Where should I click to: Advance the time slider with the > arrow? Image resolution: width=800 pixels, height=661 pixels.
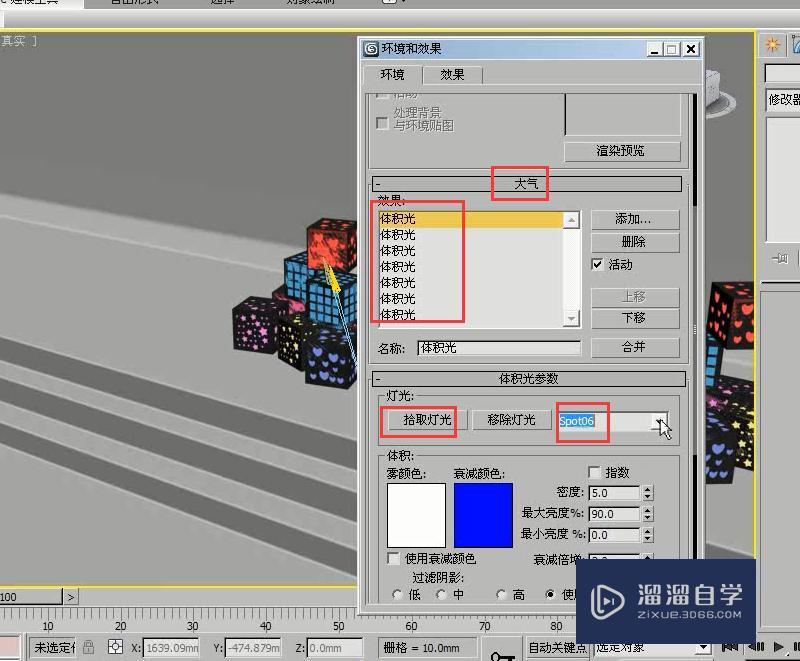[70, 596]
